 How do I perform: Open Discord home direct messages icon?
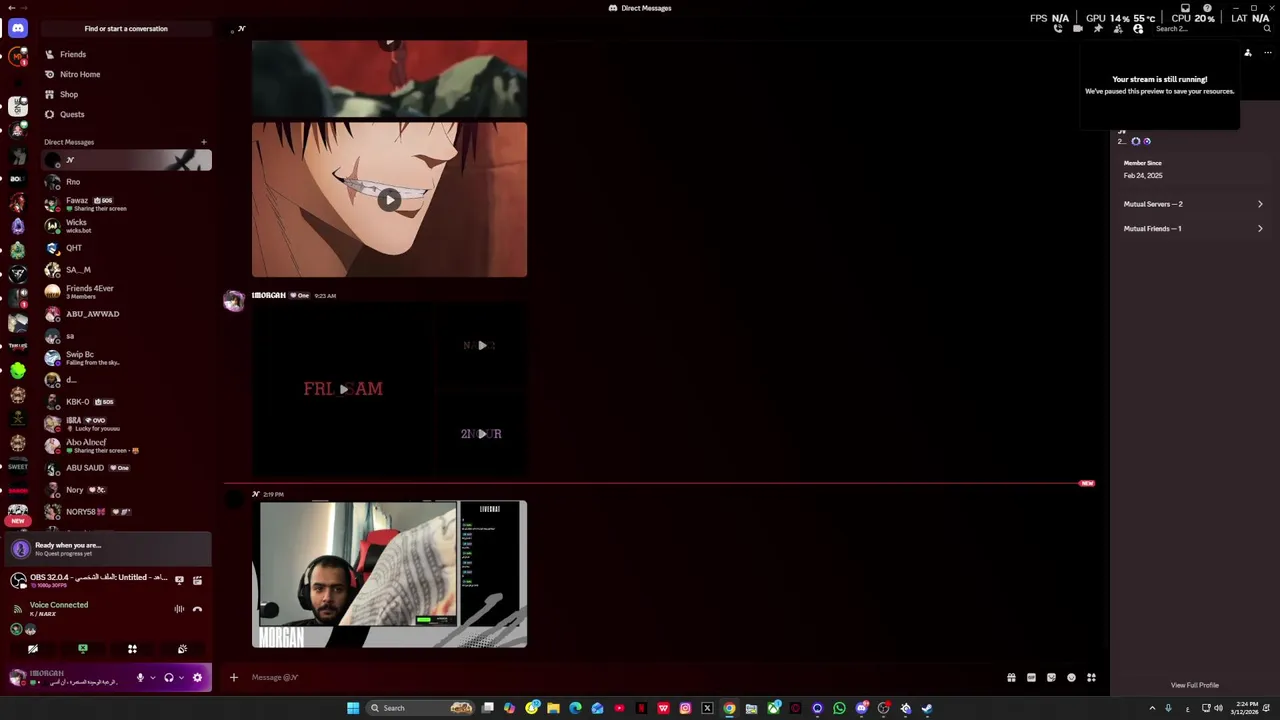coord(17,28)
